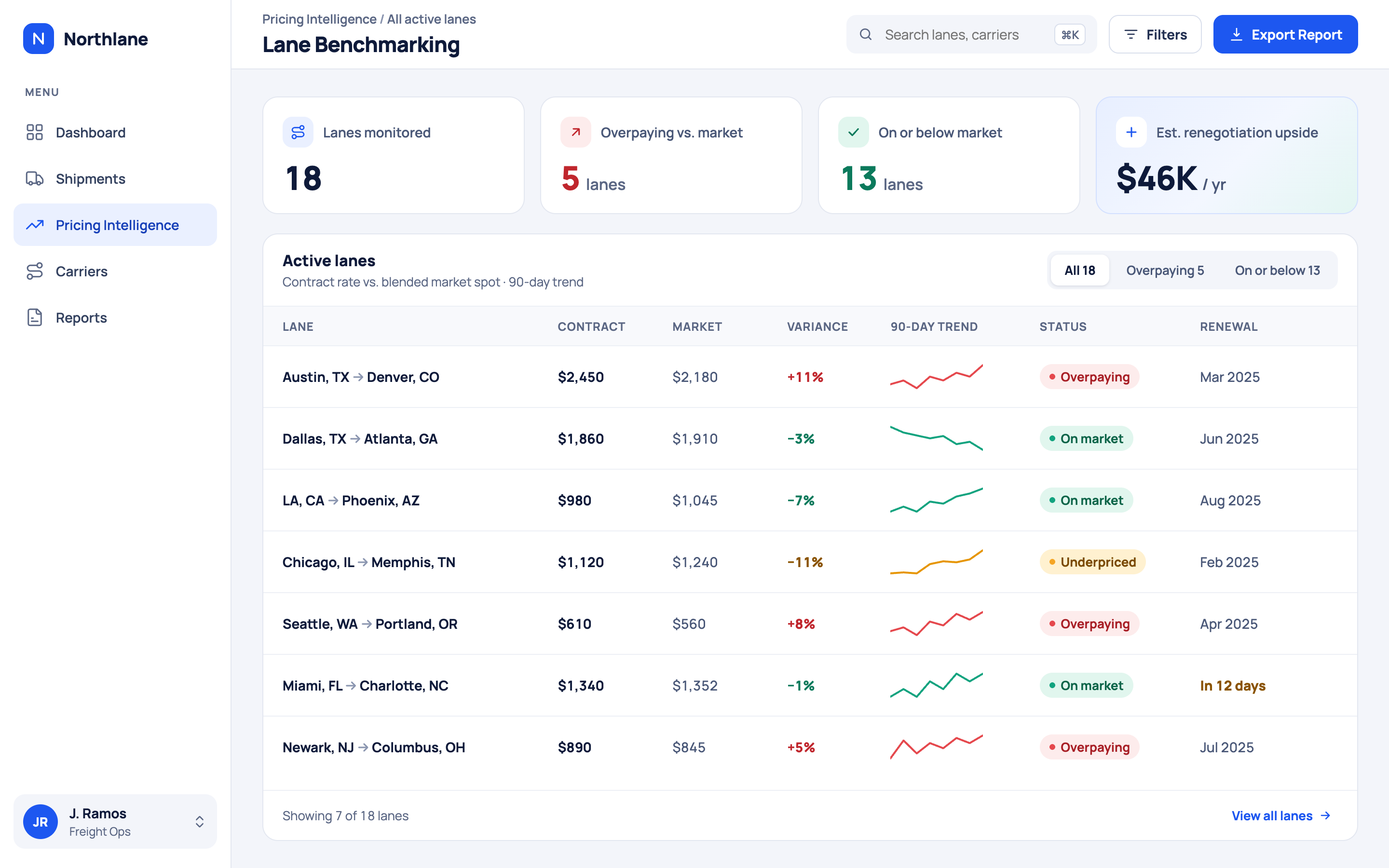The image size is (1389, 868).
Task: Click the Seattle lane Overpaying status badge
Action: (1089, 624)
